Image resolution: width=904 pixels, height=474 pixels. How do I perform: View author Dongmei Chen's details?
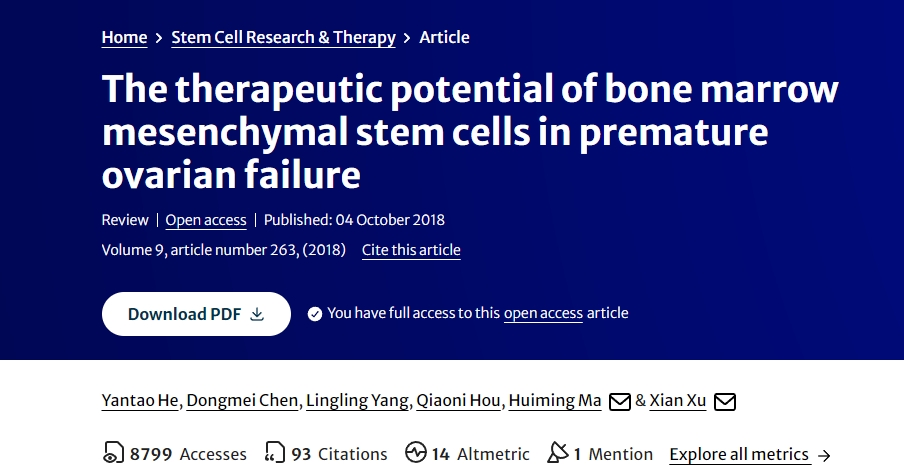243,401
